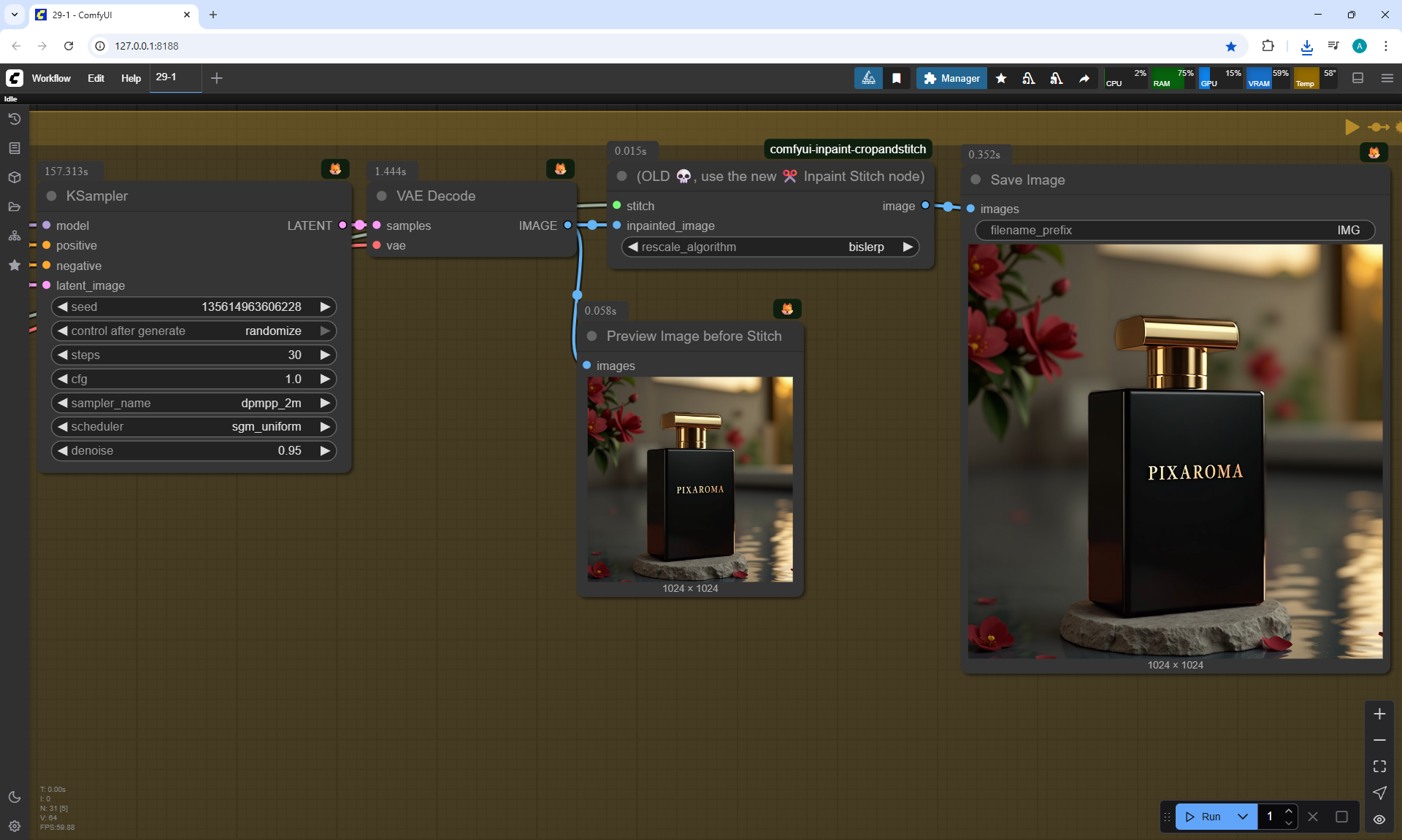
Task: Click the bookmark icon in toolbar
Action: coord(897,78)
